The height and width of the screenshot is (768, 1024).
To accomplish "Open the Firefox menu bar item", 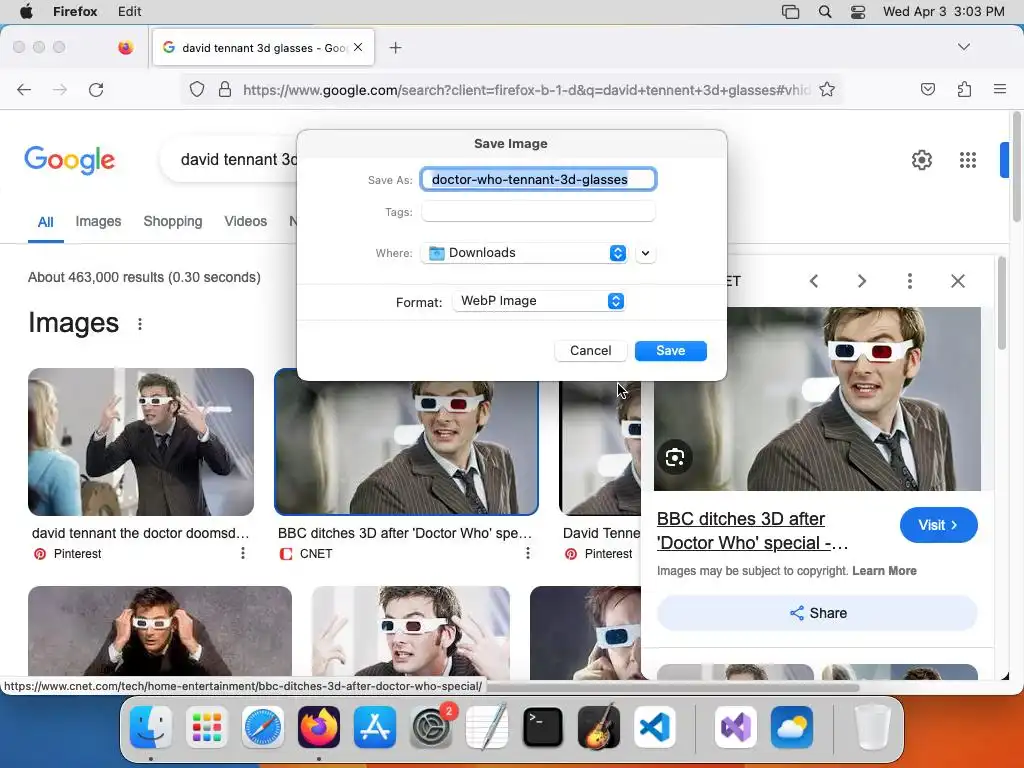I will click(x=75, y=11).
